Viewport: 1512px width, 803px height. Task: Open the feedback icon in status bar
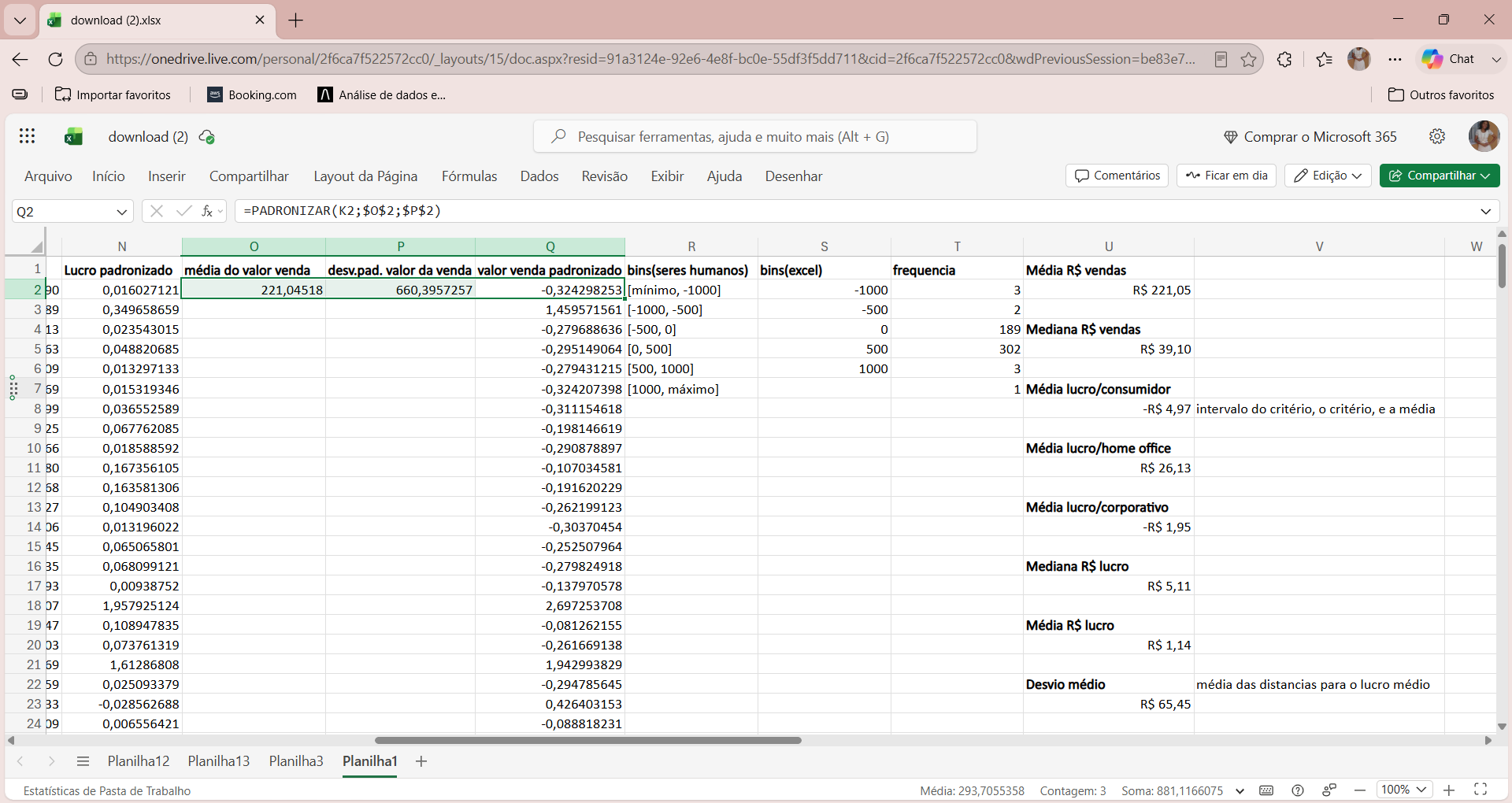tap(1329, 790)
